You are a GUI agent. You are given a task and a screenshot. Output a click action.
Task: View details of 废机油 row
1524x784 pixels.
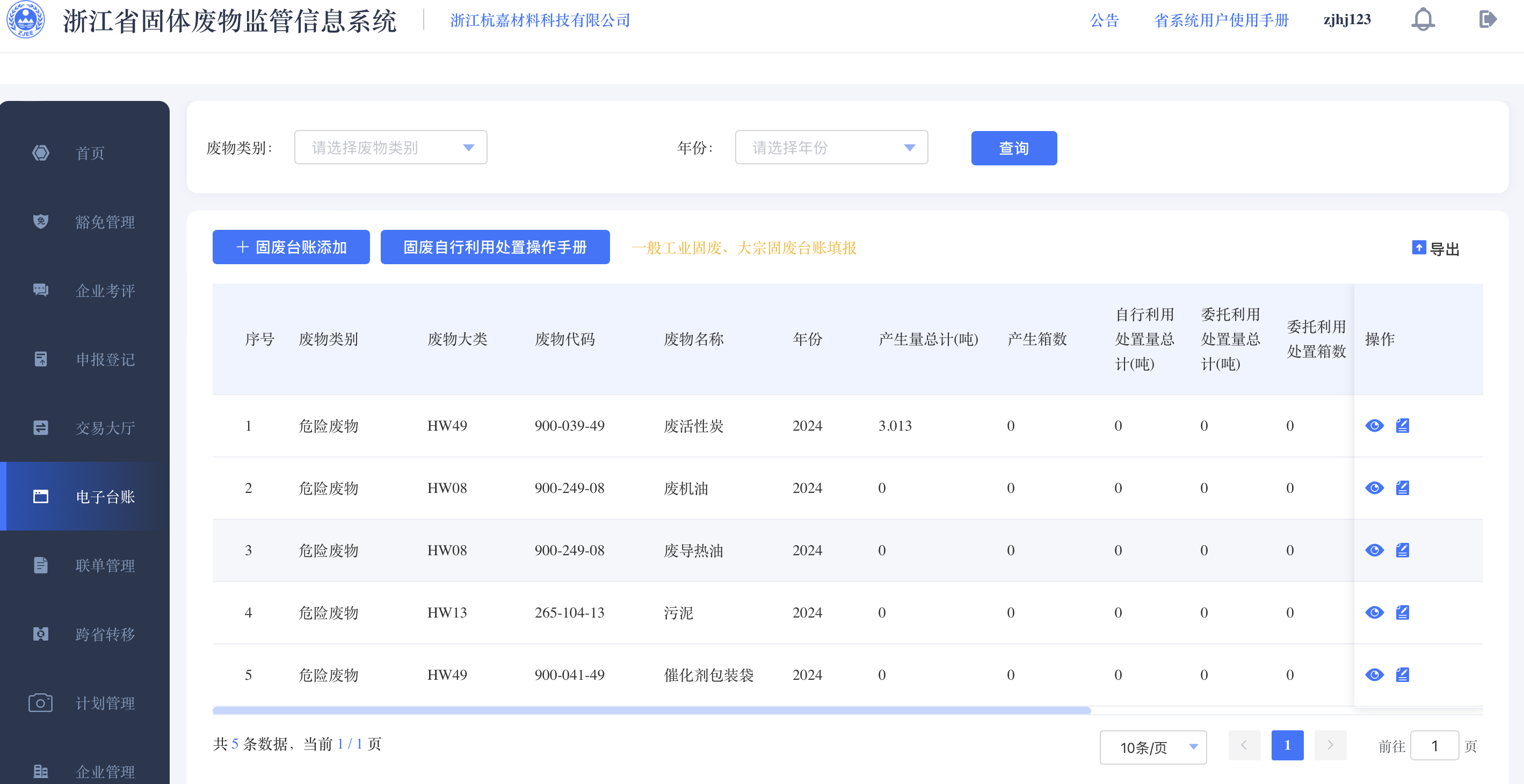pos(1374,488)
